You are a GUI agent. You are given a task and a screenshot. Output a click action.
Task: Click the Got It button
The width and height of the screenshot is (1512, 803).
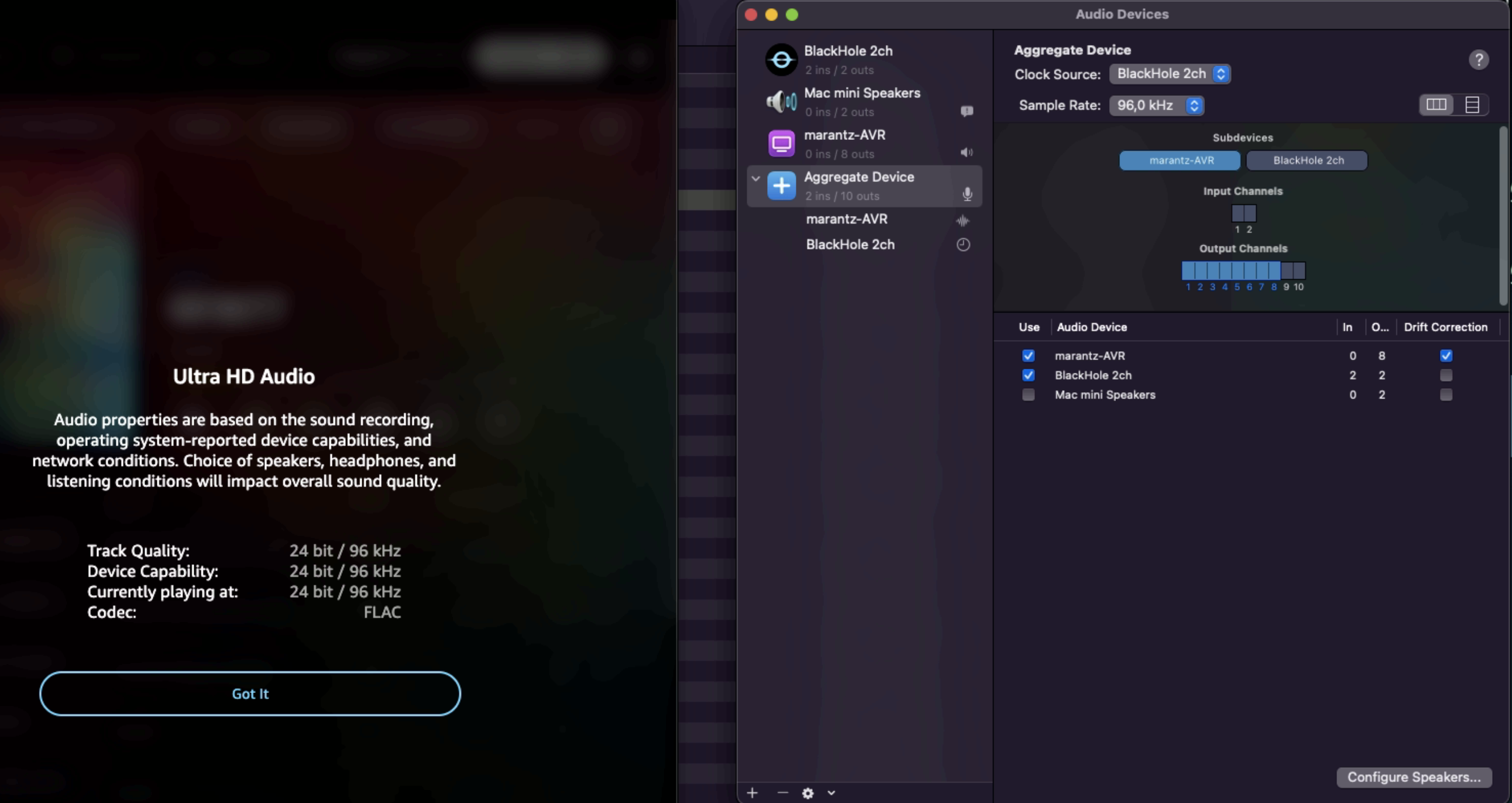point(250,693)
